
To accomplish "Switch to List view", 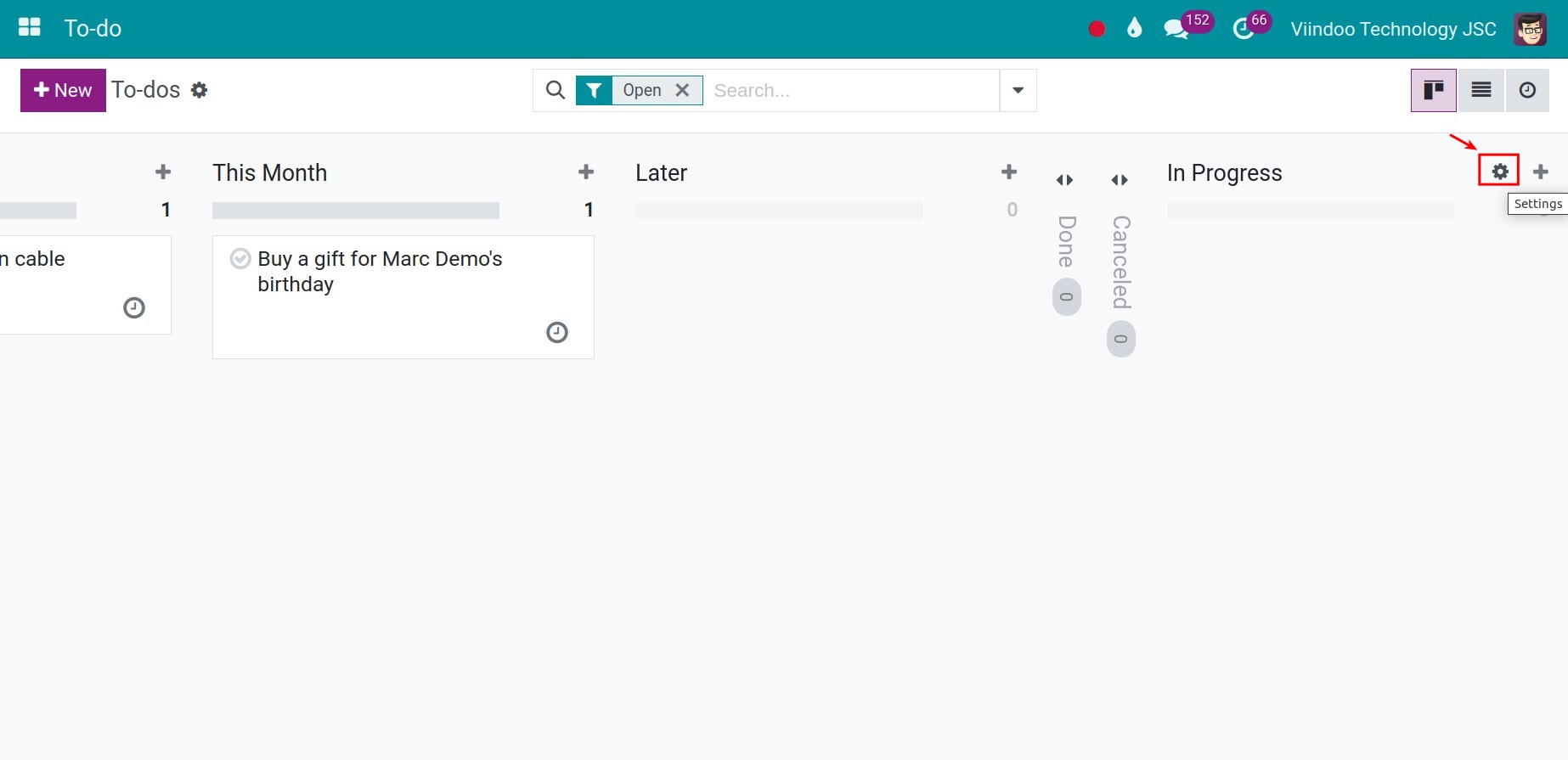I will (1481, 90).
